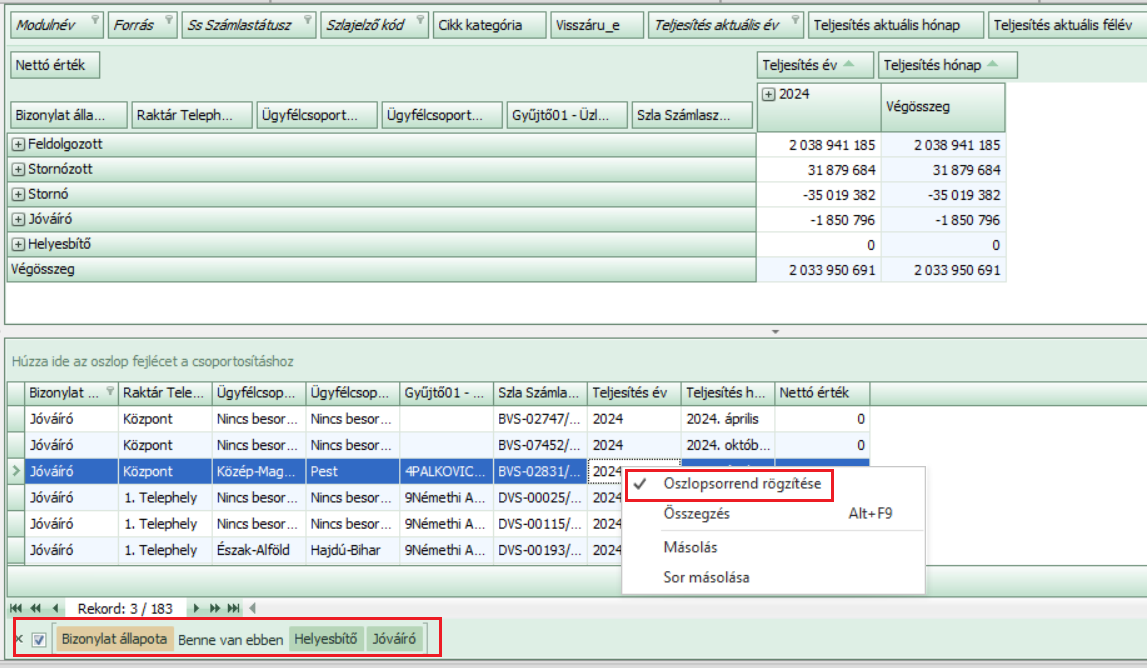Screen dimensions: 1147x668
Task: Go to the first record in navigator
Action: 17,608
